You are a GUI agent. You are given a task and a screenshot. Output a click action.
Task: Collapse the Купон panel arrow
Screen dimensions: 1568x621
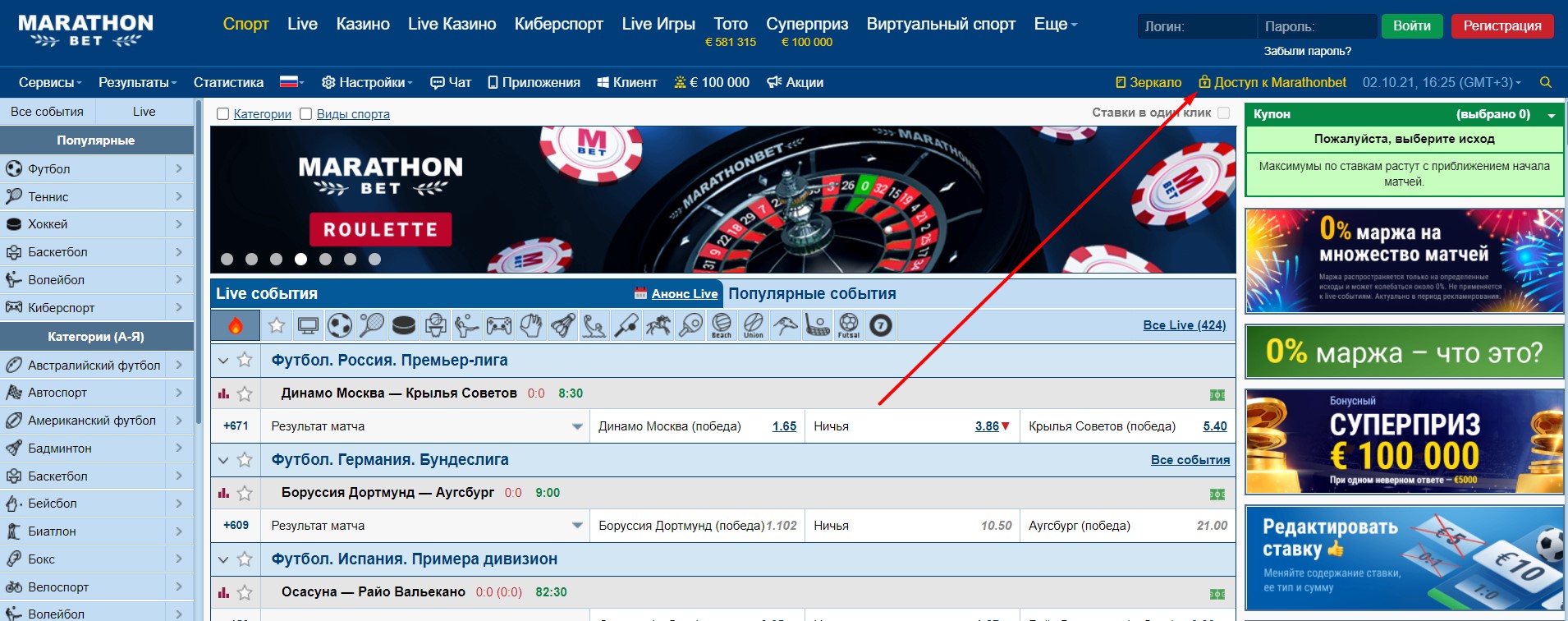tap(1552, 115)
